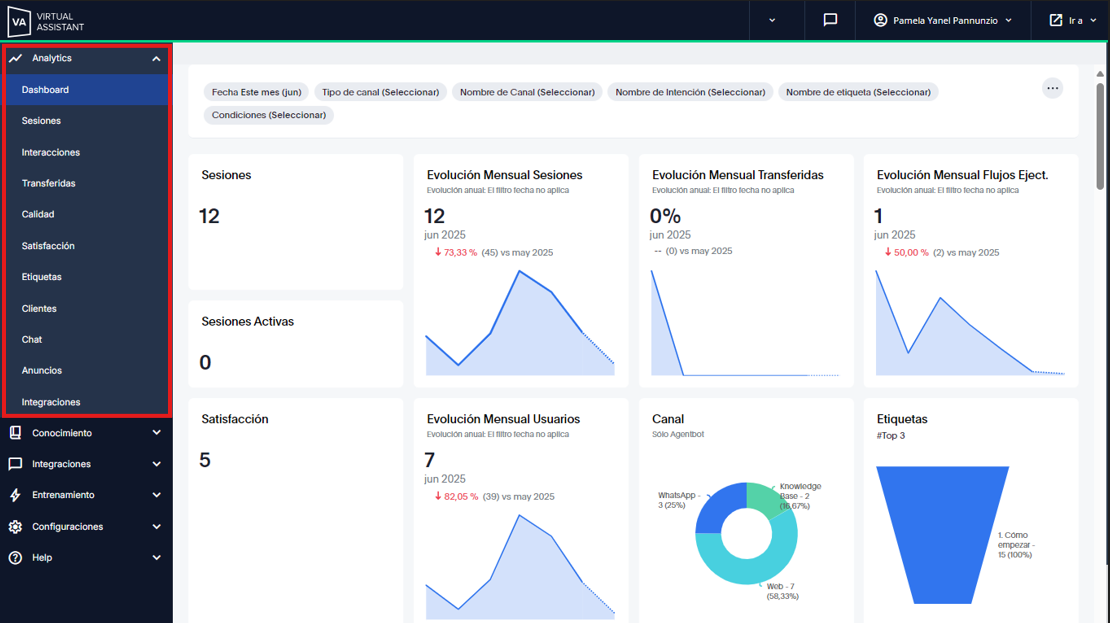Click the Canal card title
This screenshot has height=623, width=1110.
pyautogui.click(x=668, y=419)
